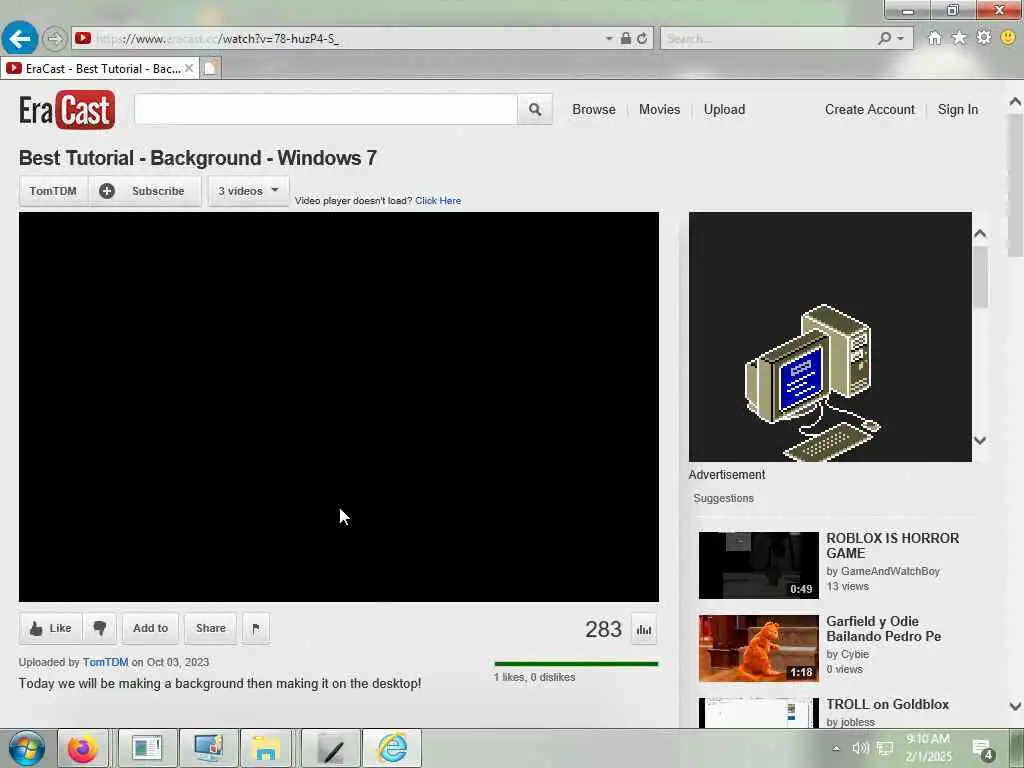Click the EraCast logo
1024x768 pixels.
click(x=67, y=110)
